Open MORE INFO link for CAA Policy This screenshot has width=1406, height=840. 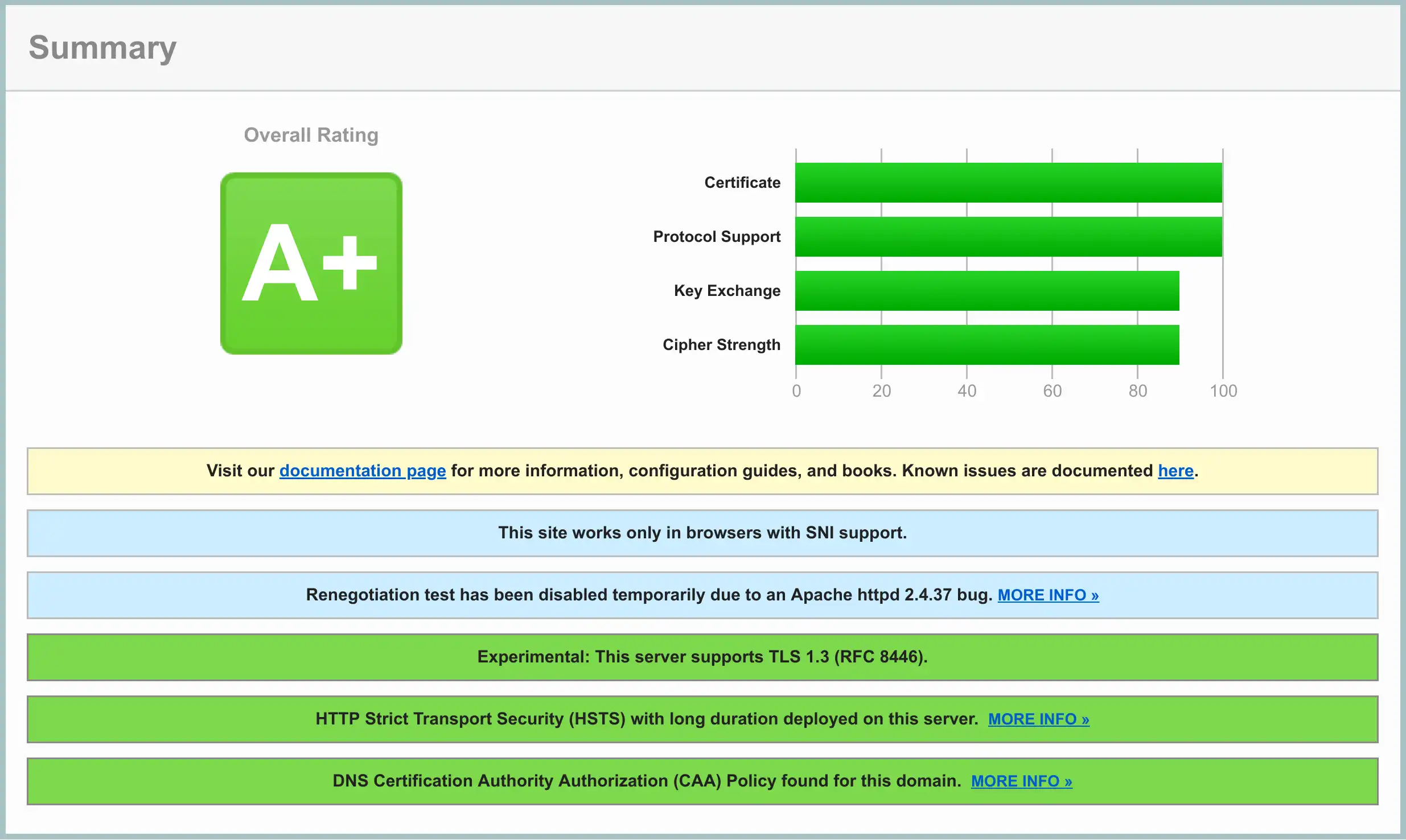(x=1021, y=781)
